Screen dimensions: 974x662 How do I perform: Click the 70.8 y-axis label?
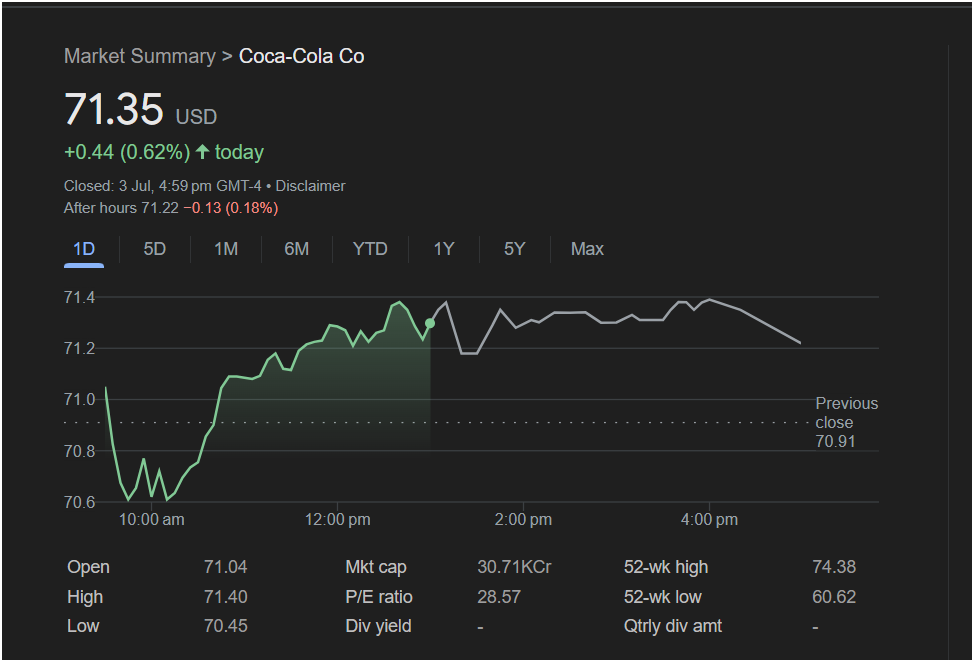(80, 451)
